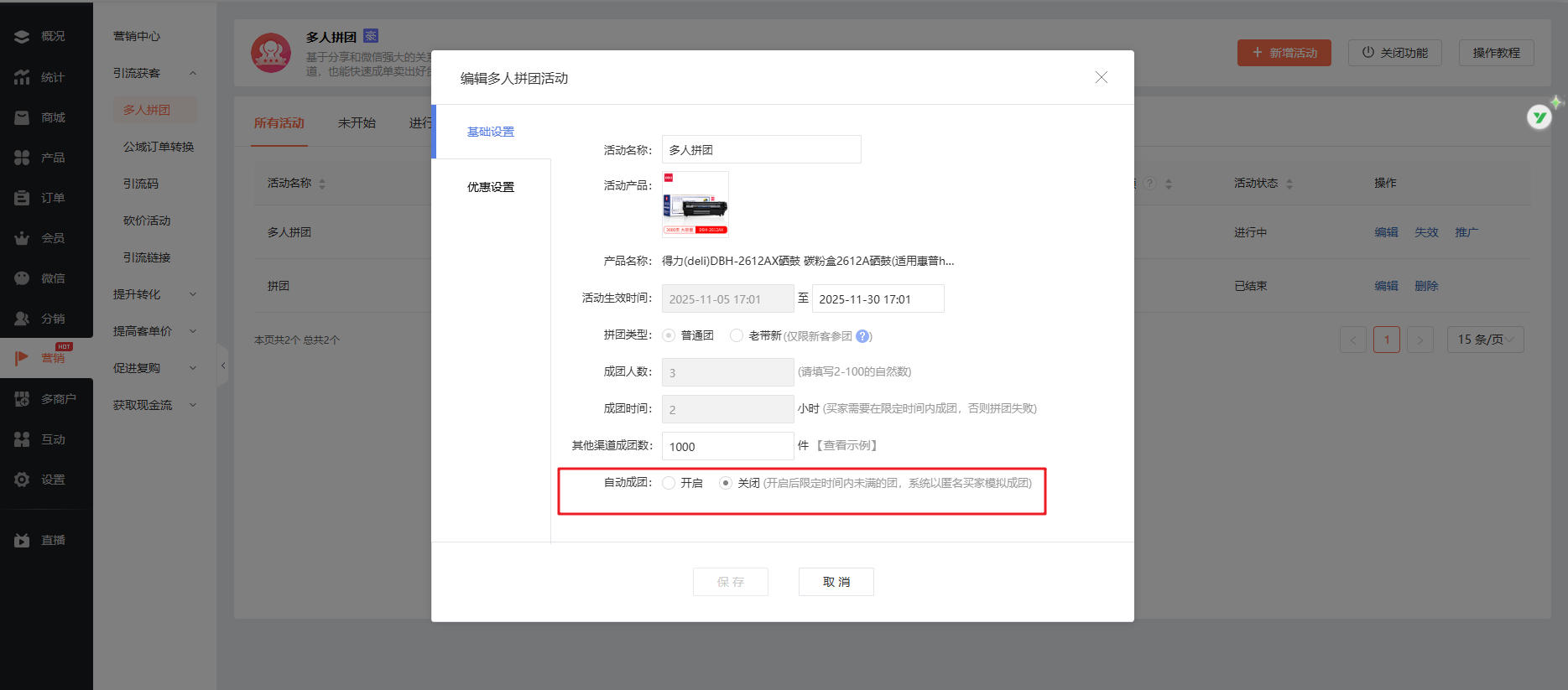Click 删除 for the 已结束 activity
Screen dimensions: 1568x690
tap(1426, 286)
